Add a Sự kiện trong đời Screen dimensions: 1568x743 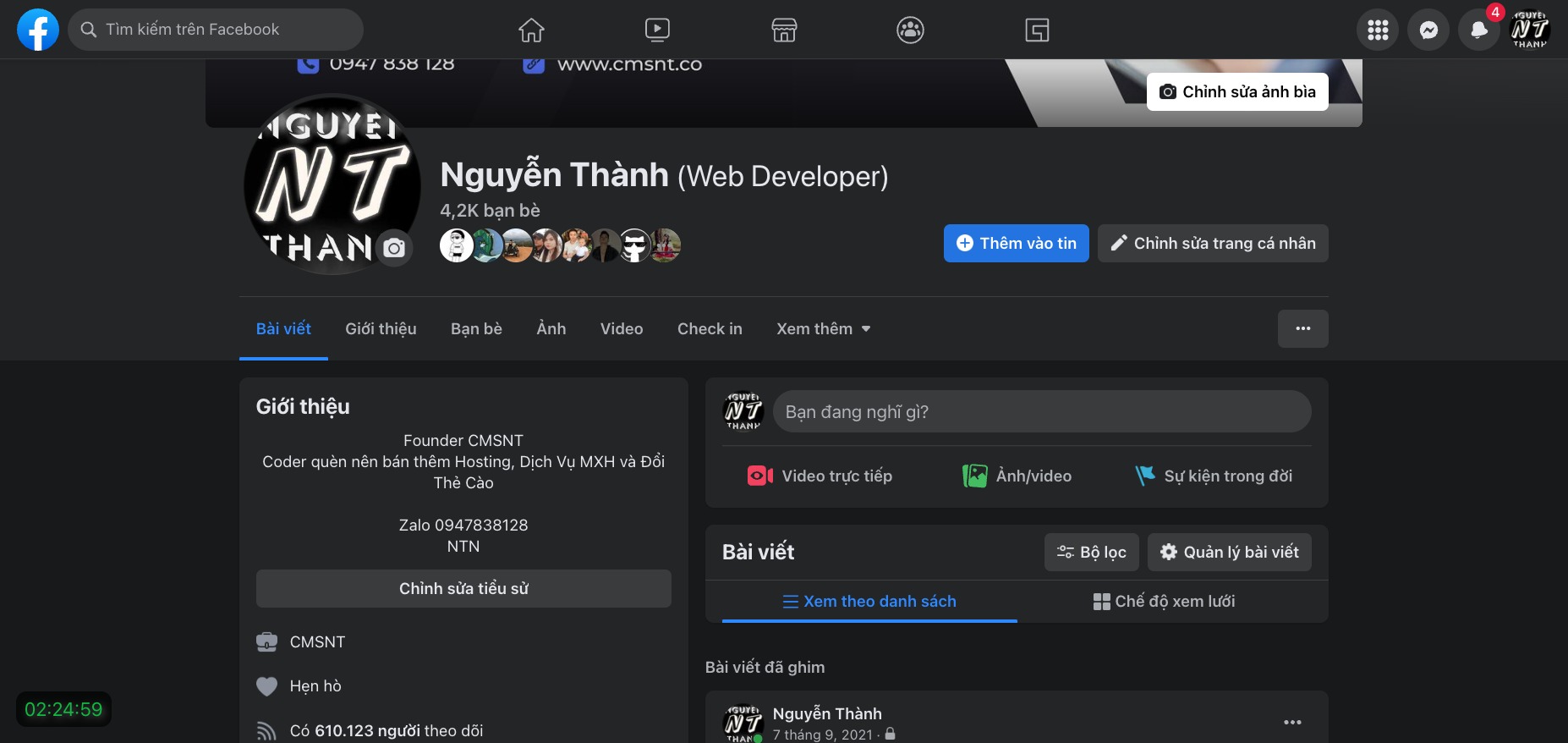coord(1214,476)
